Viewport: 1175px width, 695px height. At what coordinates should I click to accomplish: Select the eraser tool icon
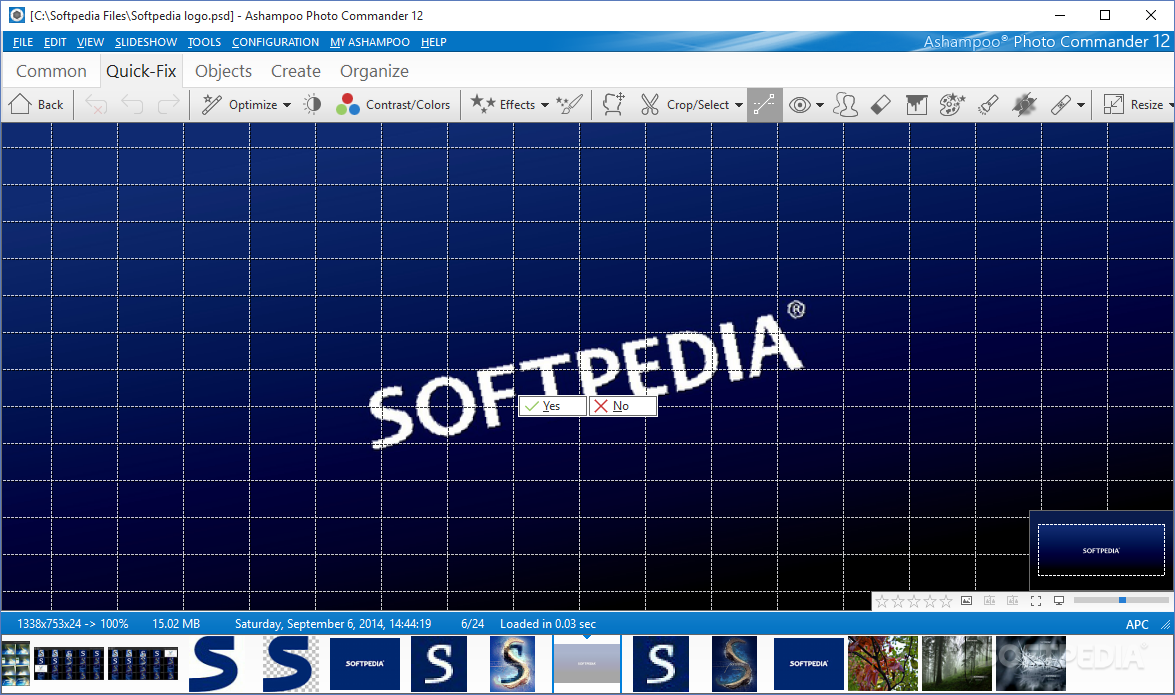tap(881, 105)
